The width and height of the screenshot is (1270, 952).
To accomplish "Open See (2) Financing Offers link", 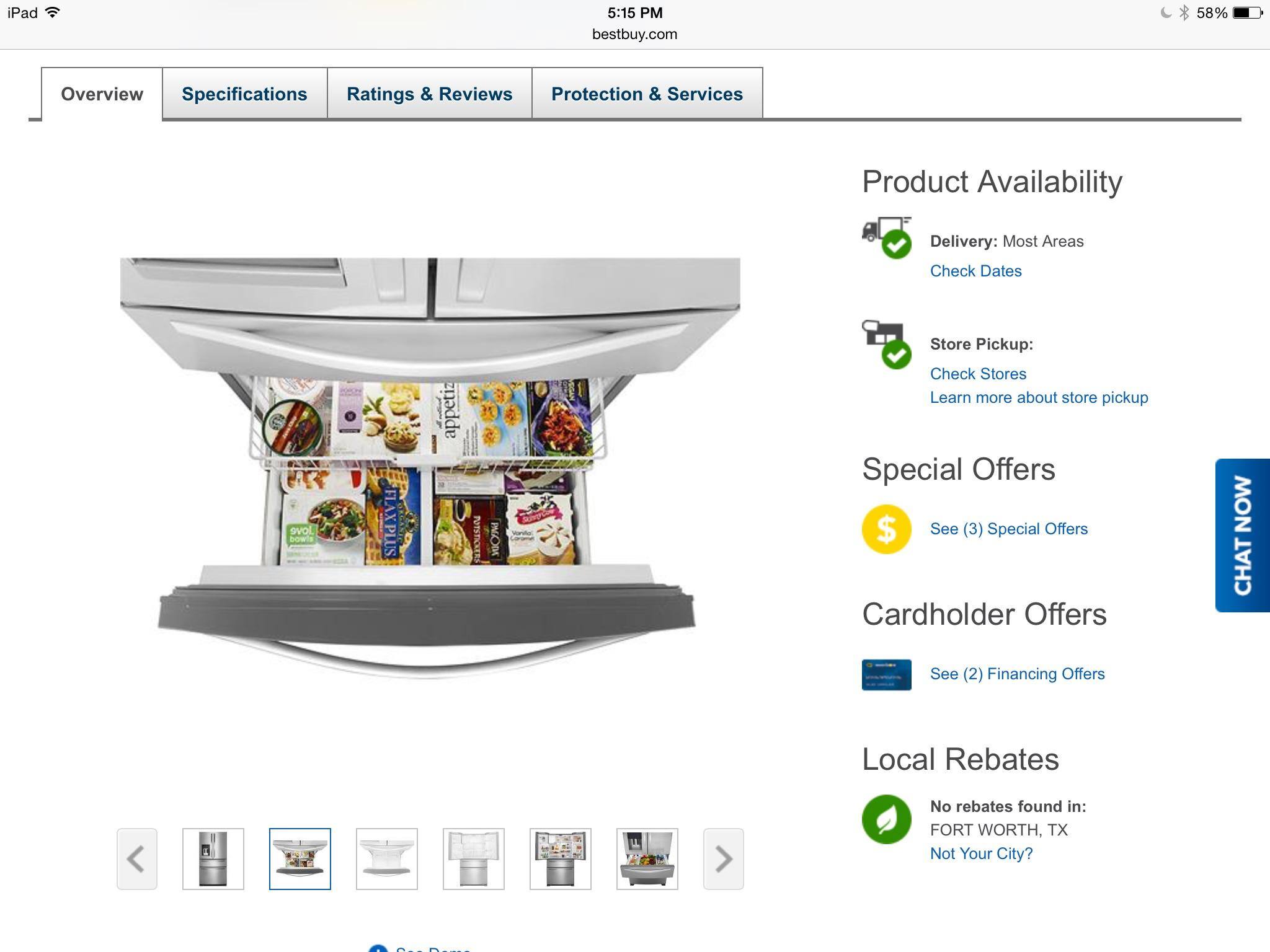I will point(1018,674).
